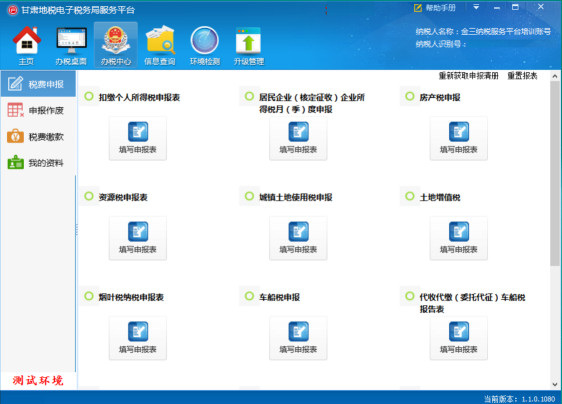Open the title bar dropdown arrow menu
The width and height of the screenshot is (562, 404).
click(x=476, y=7)
